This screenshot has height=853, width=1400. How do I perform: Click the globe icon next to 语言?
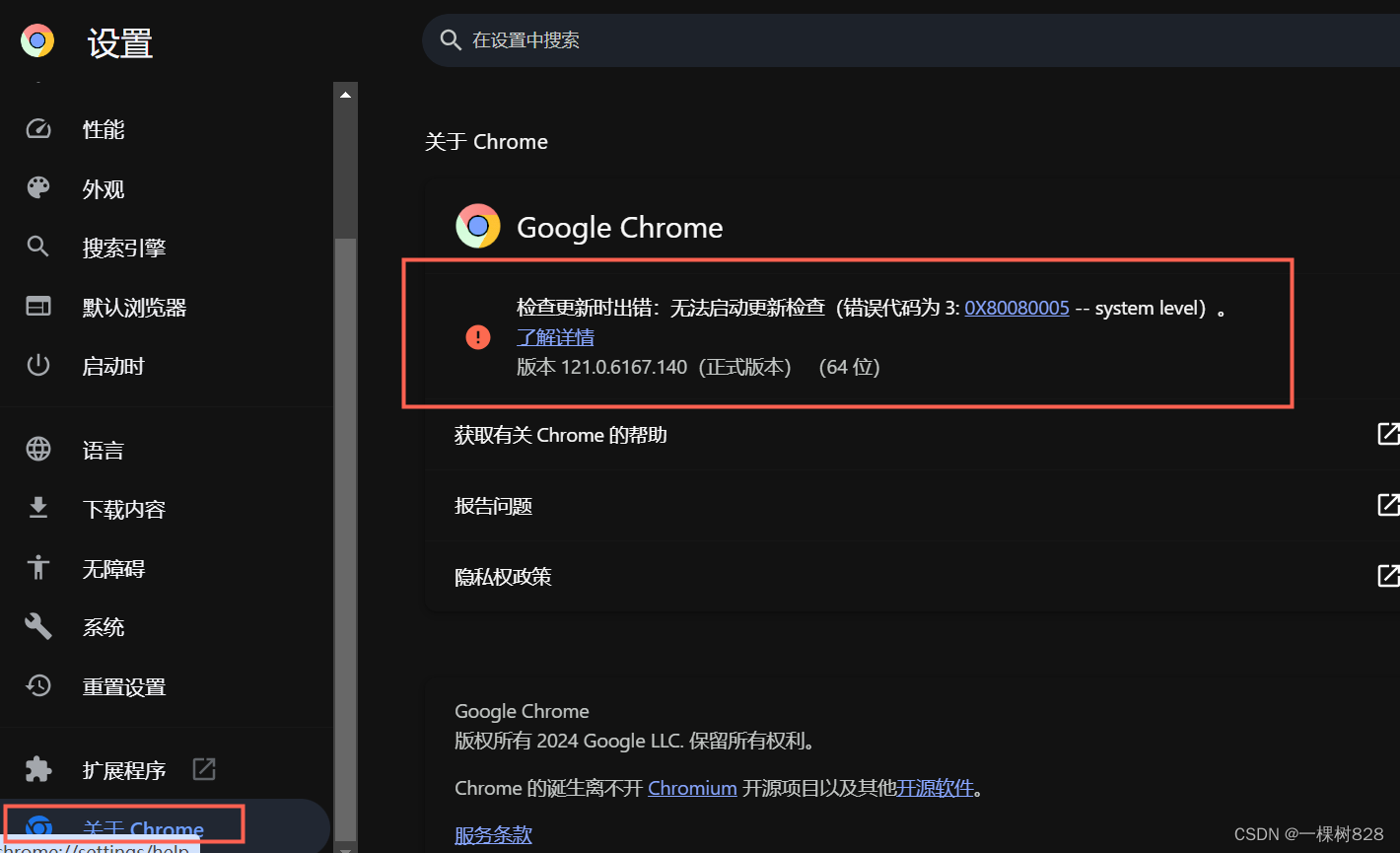pyautogui.click(x=38, y=450)
